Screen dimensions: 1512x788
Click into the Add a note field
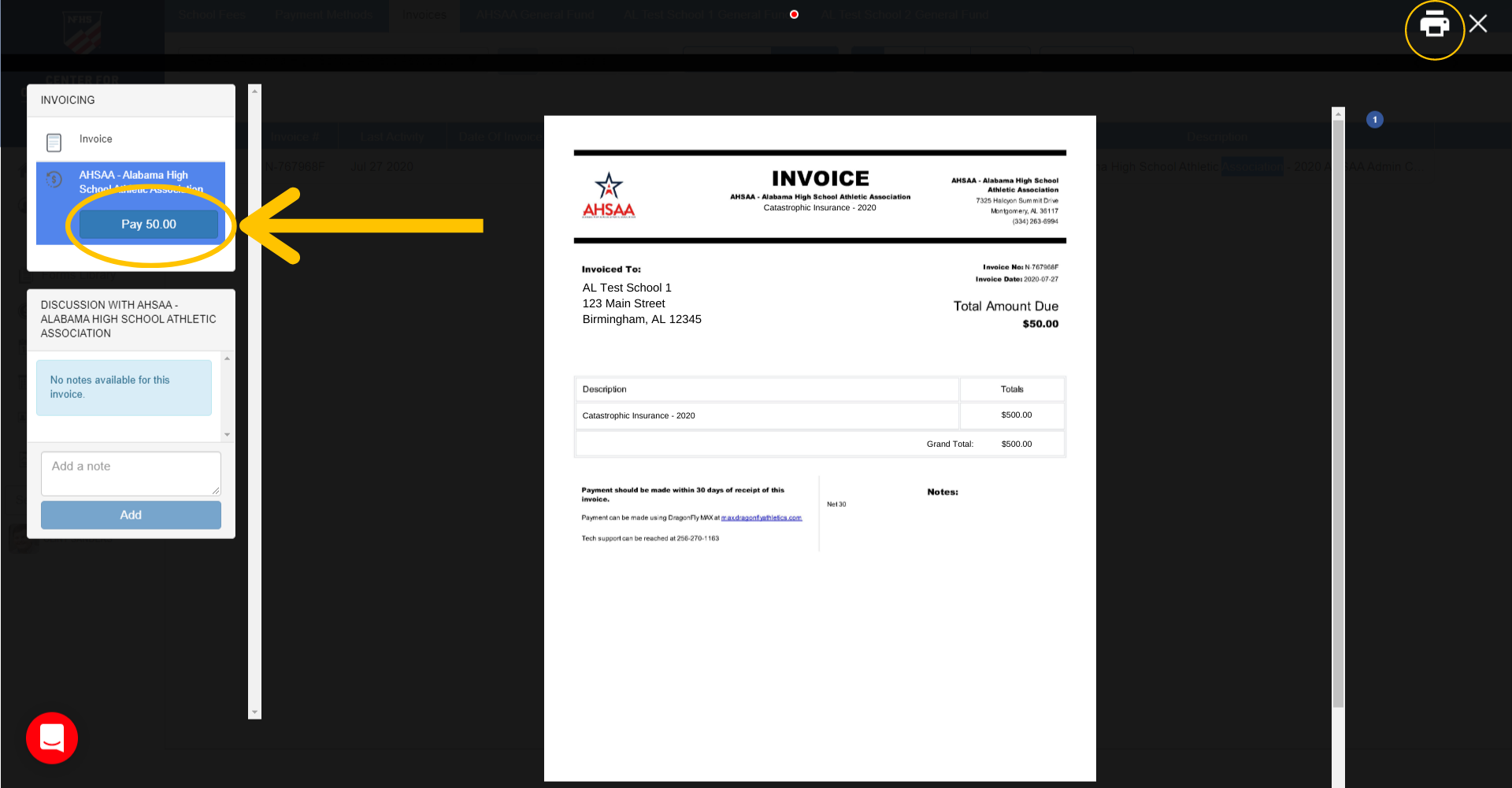pos(130,473)
